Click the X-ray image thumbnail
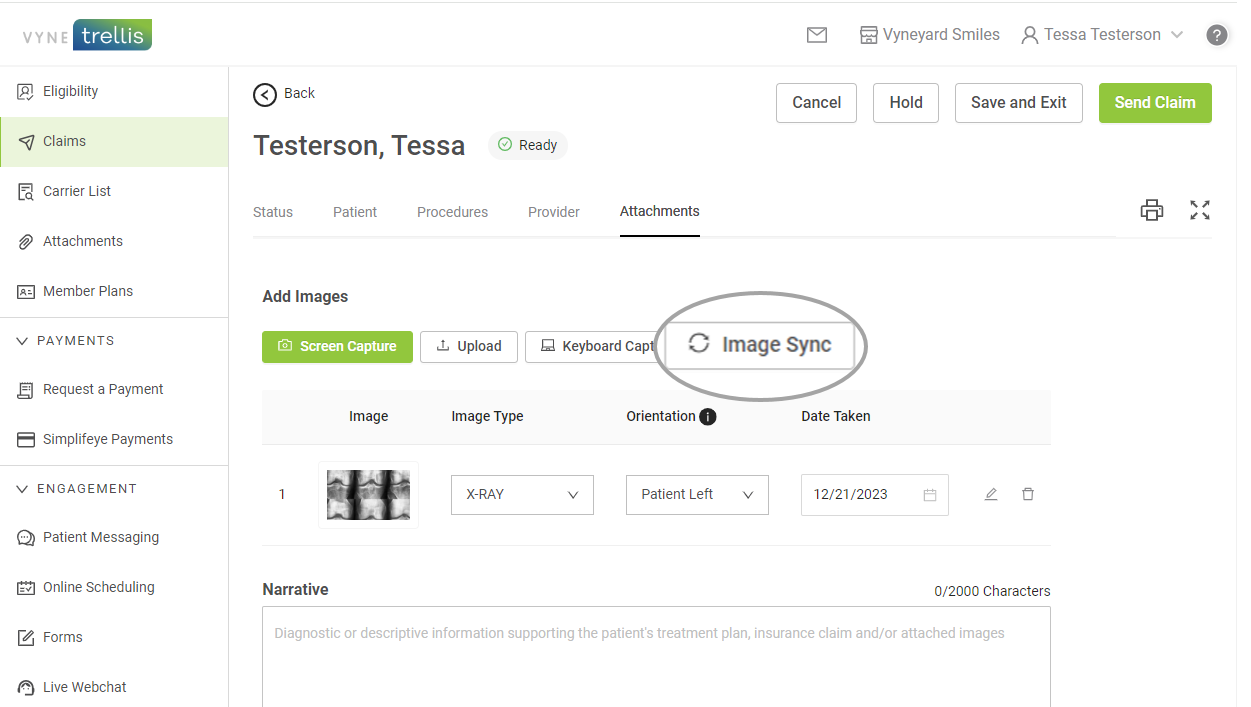1251x707 pixels. [x=368, y=494]
